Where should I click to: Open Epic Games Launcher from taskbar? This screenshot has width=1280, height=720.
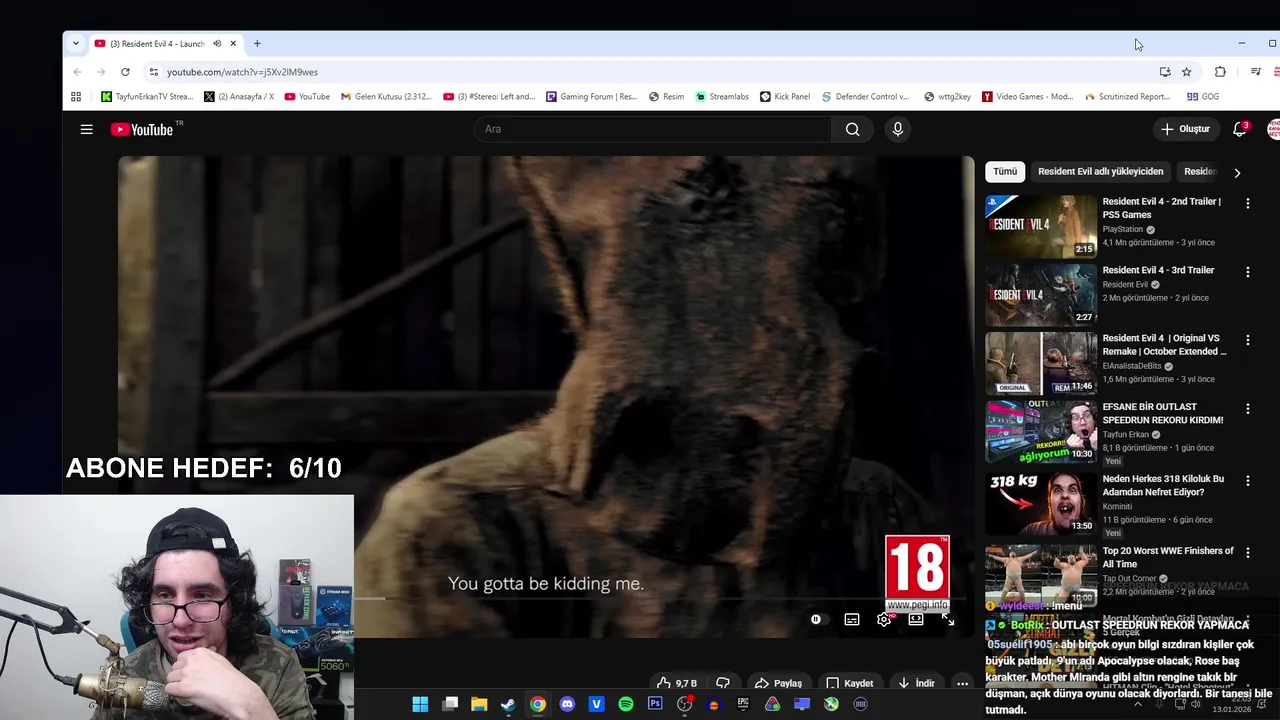(x=743, y=704)
